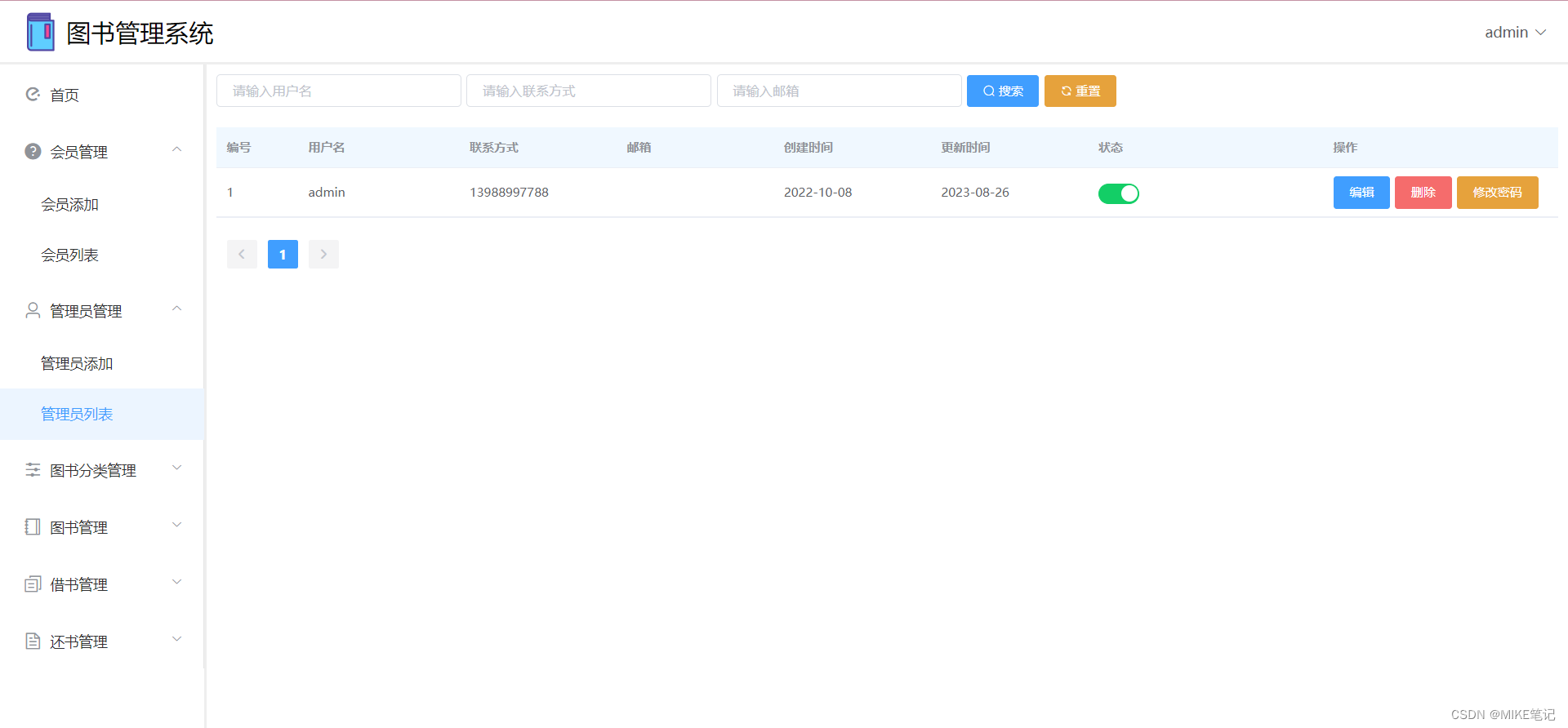Viewport: 1568px width, 728px height.
Task: Focus the 请输入用户名 input field
Action: click(x=339, y=91)
